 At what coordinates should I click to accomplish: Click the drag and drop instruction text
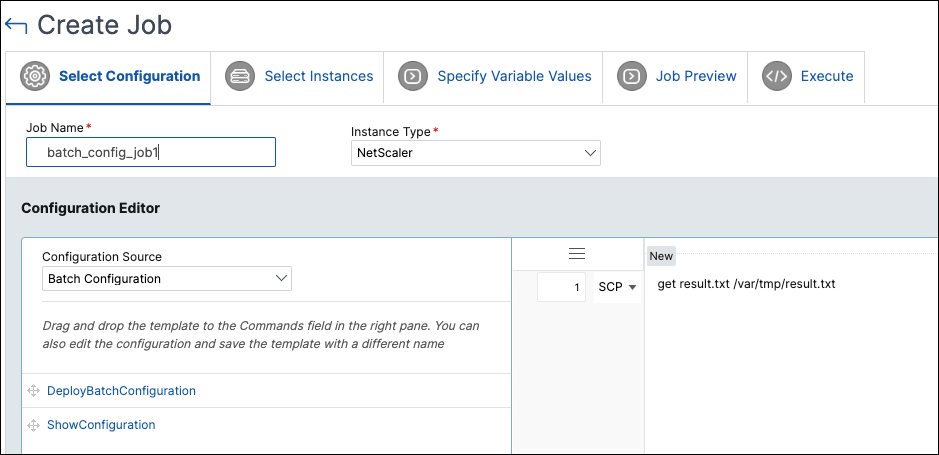point(261,335)
